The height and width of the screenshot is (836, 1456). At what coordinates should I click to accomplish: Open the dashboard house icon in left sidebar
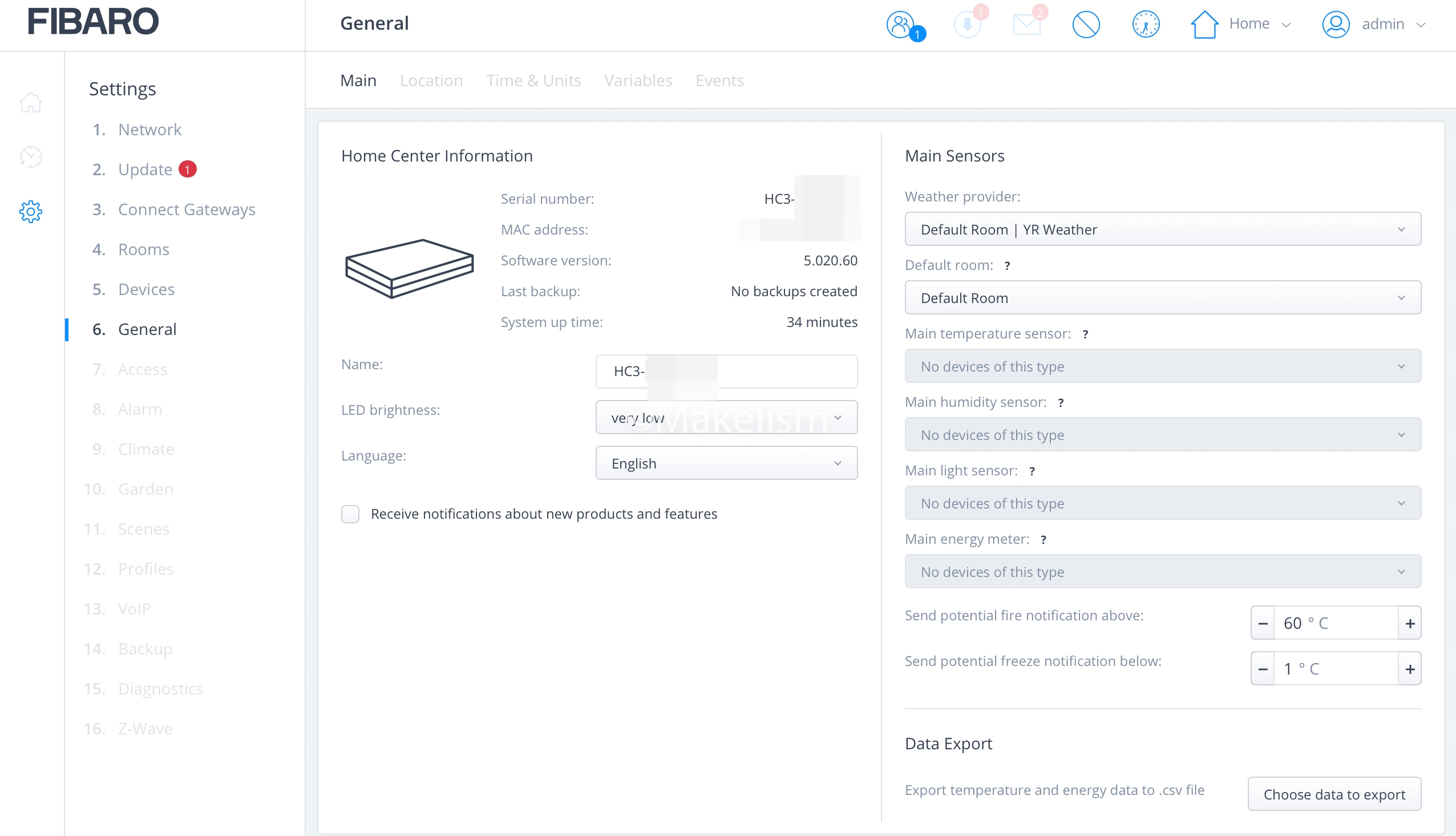[31, 103]
